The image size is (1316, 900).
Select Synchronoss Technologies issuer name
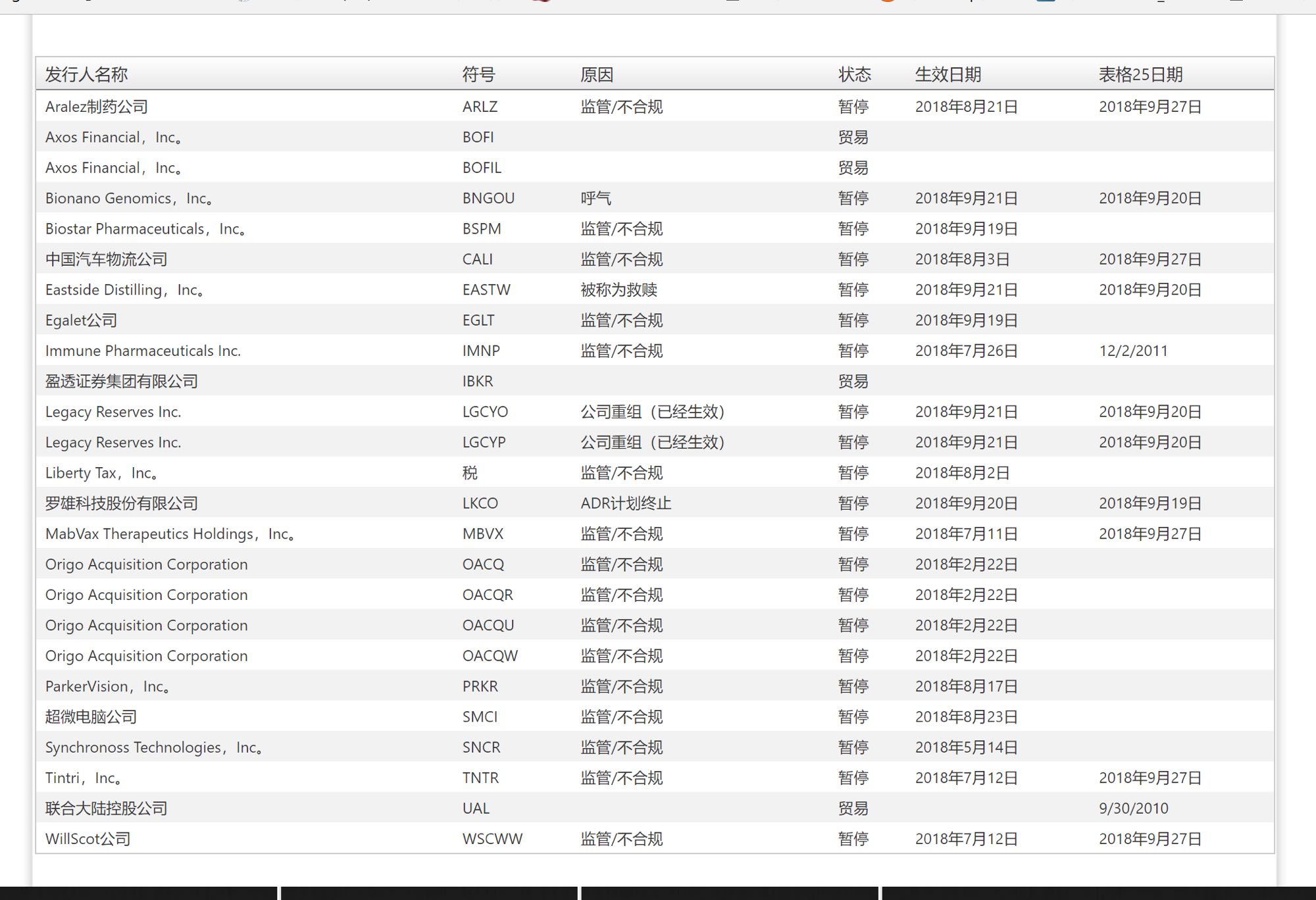pyautogui.click(x=154, y=747)
